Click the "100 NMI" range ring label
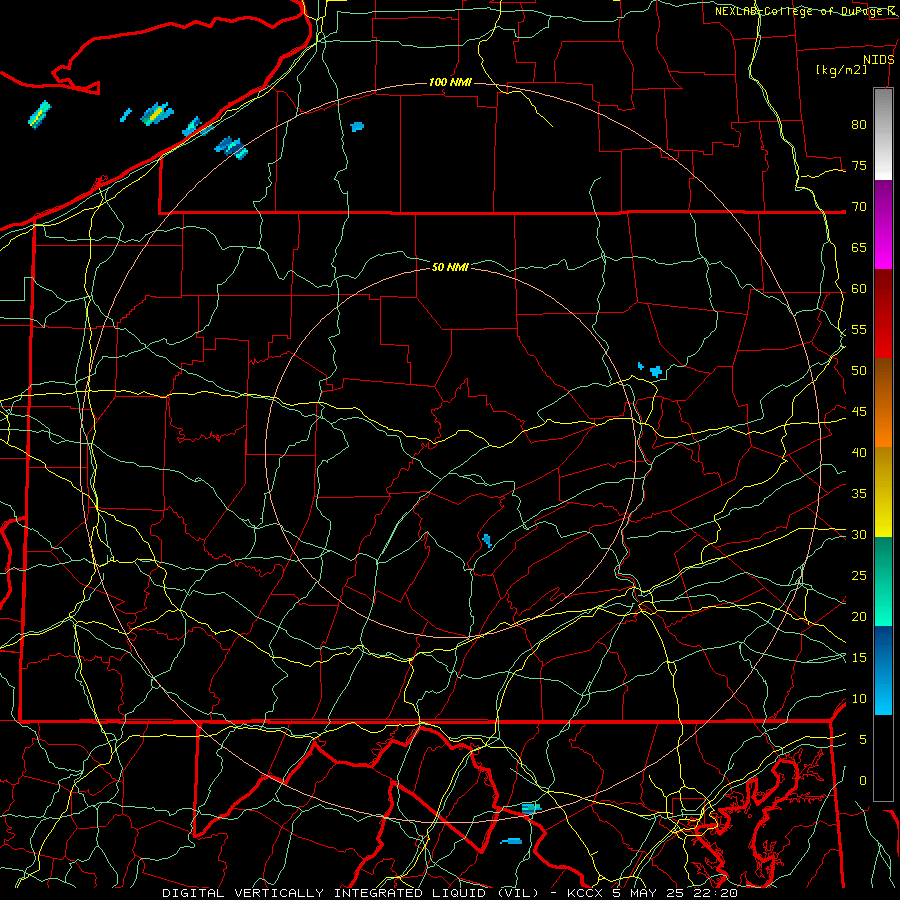This screenshot has height=900, width=900. pos(450,83)
